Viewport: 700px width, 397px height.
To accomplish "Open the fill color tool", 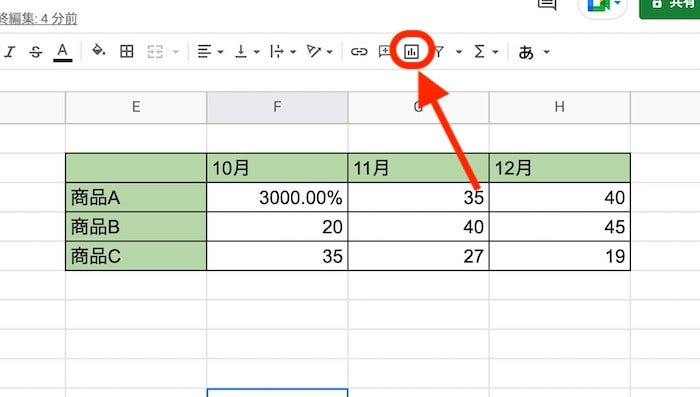I will click(98, 51).
